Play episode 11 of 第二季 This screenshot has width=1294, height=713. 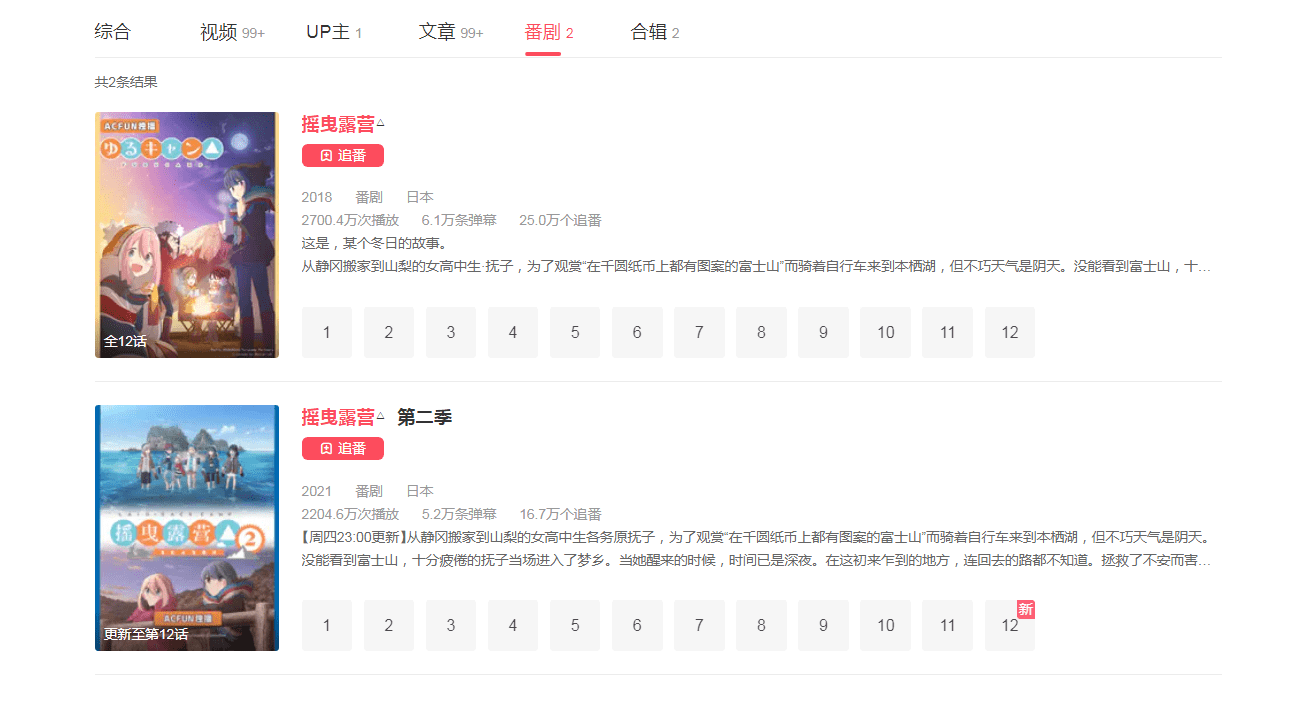click(x=948, y=625)
